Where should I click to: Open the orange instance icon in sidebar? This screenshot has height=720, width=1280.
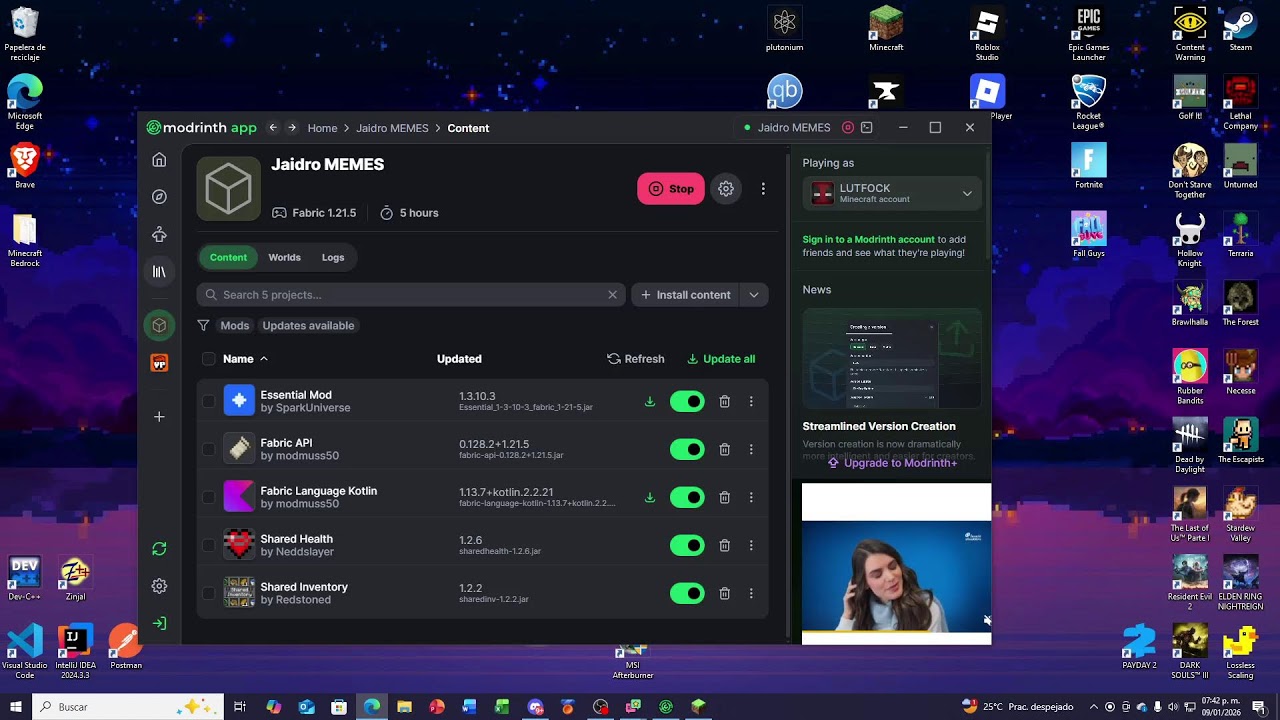click(x=159, y=363)
